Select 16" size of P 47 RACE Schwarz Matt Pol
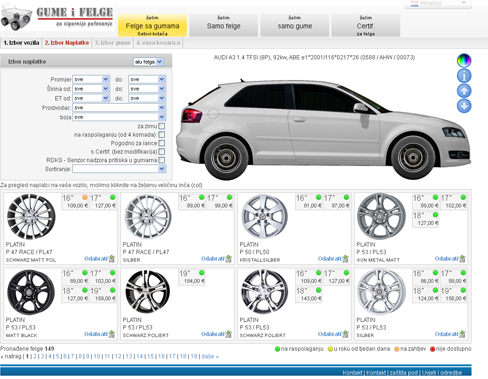Viewport: 488px width, 379px height. (75, 202)
